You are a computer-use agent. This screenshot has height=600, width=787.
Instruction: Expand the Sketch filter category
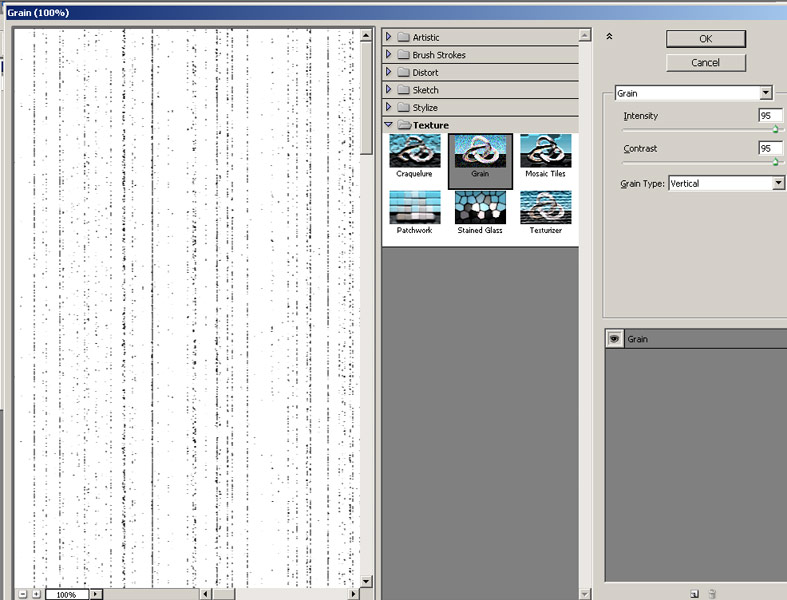coord(388,89)
